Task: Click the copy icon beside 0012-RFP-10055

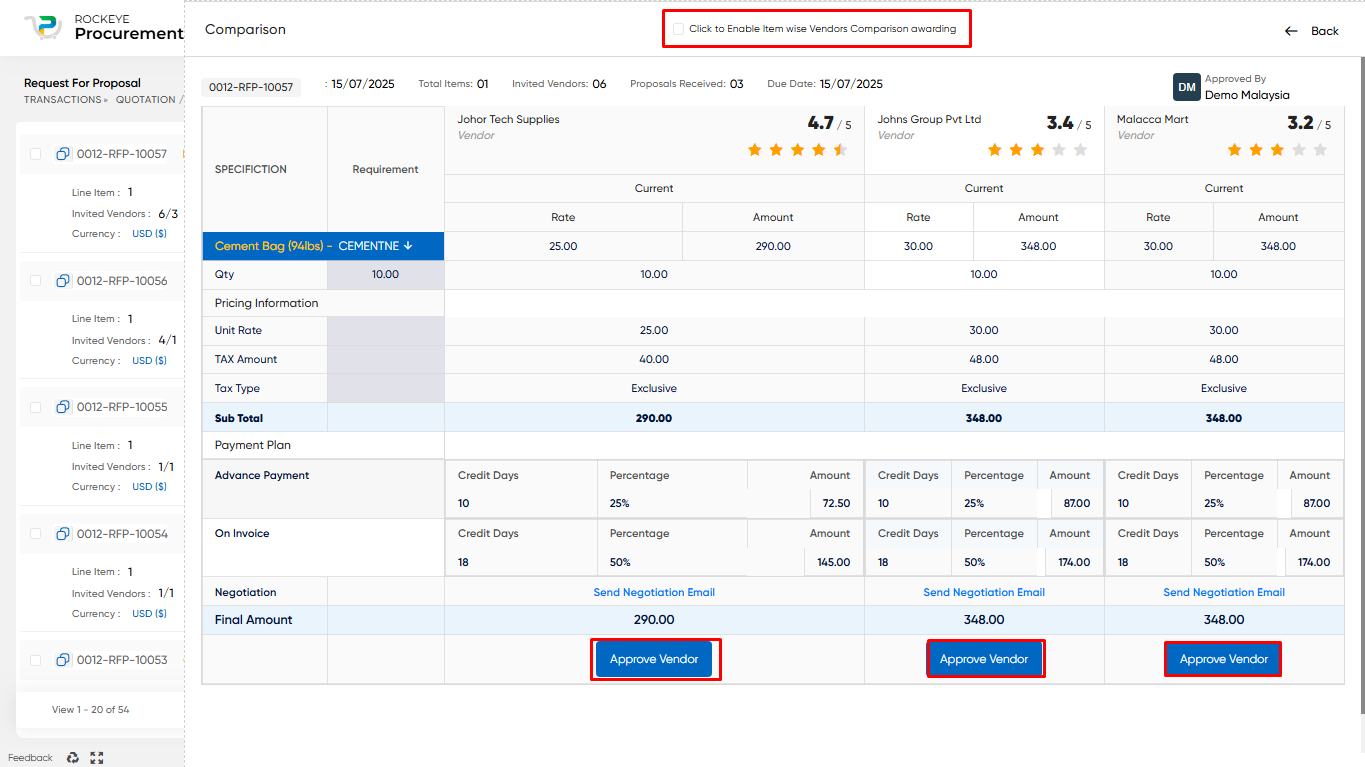Action: 63,407
